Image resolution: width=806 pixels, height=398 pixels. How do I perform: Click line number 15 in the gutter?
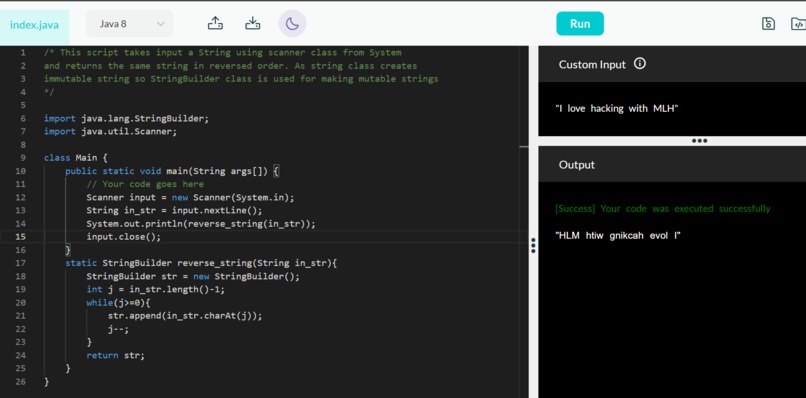pyautogui.click(x=21, y=237)
